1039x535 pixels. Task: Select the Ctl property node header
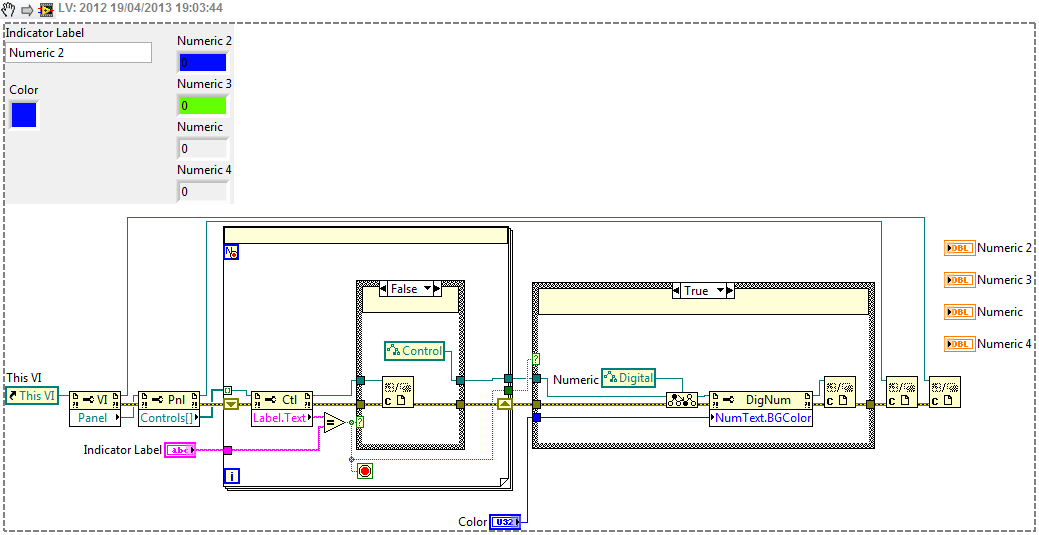(x=282, y=400)
